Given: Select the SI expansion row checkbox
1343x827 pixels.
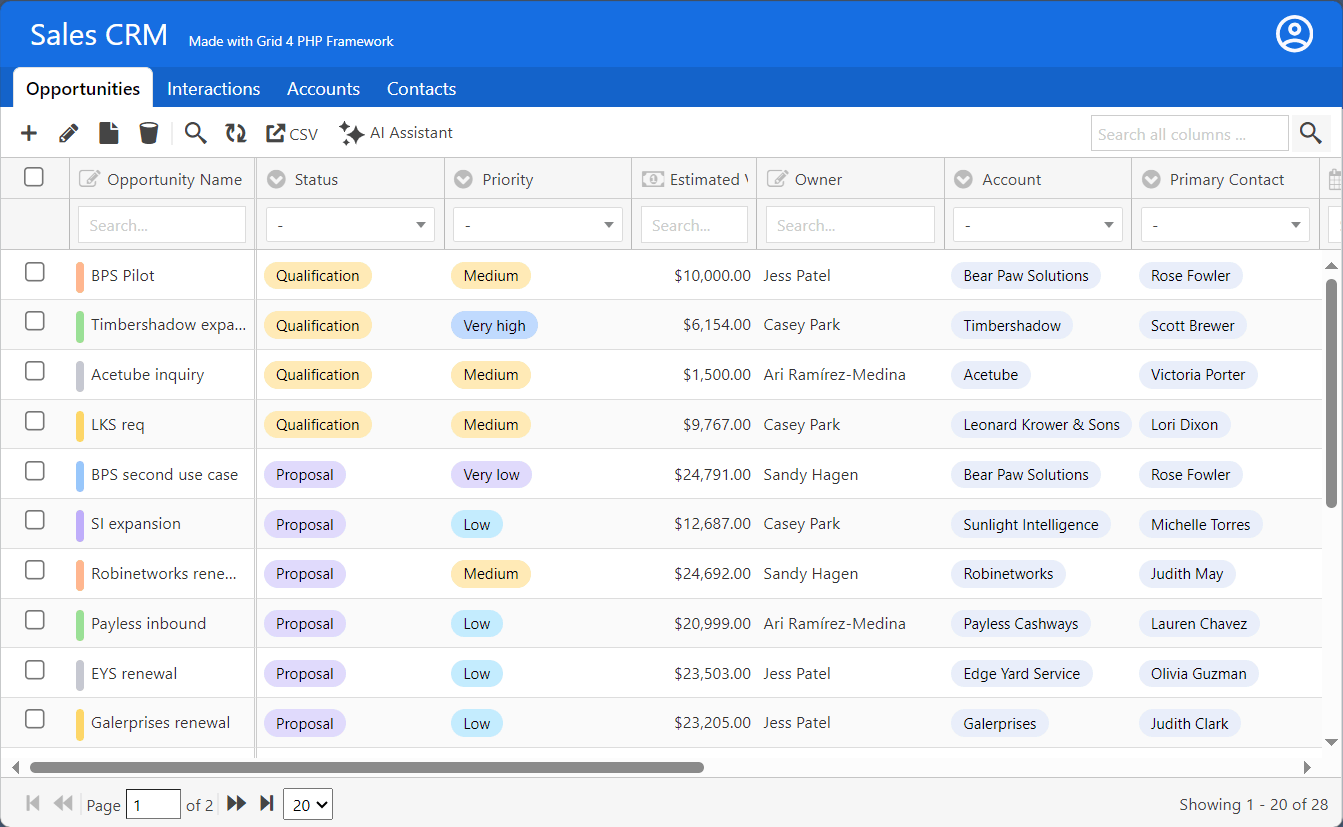Looking at the screenshot, I should [35, 520].
